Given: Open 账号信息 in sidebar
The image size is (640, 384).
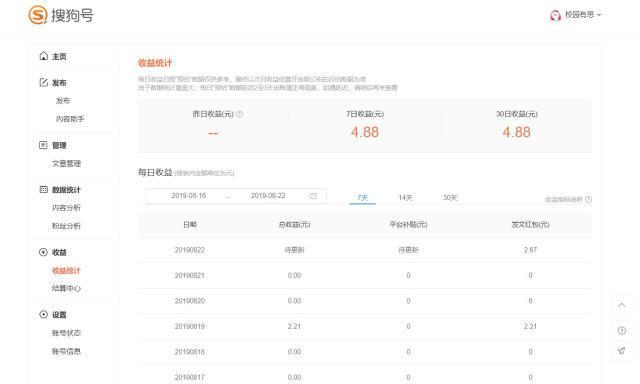Looking at the screenshot, I should pyautogui.click(x=67, y=351).
